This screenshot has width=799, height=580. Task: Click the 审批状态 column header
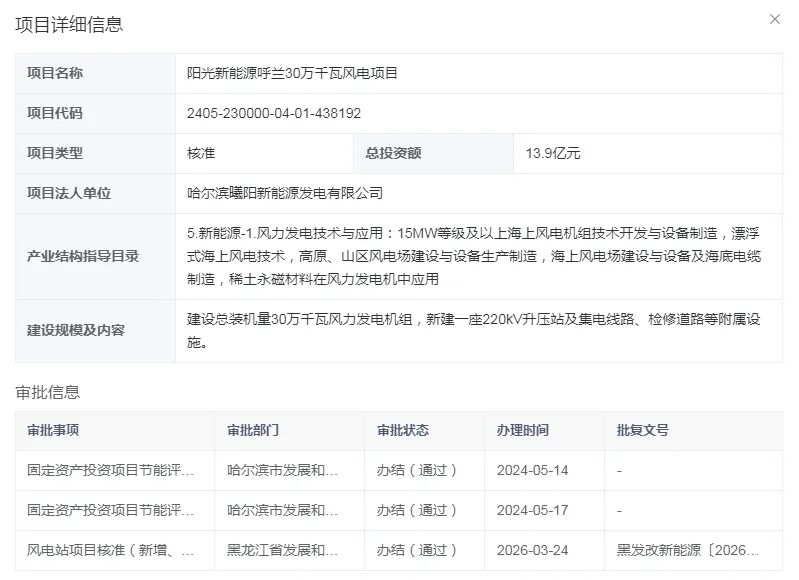point(403,430)
